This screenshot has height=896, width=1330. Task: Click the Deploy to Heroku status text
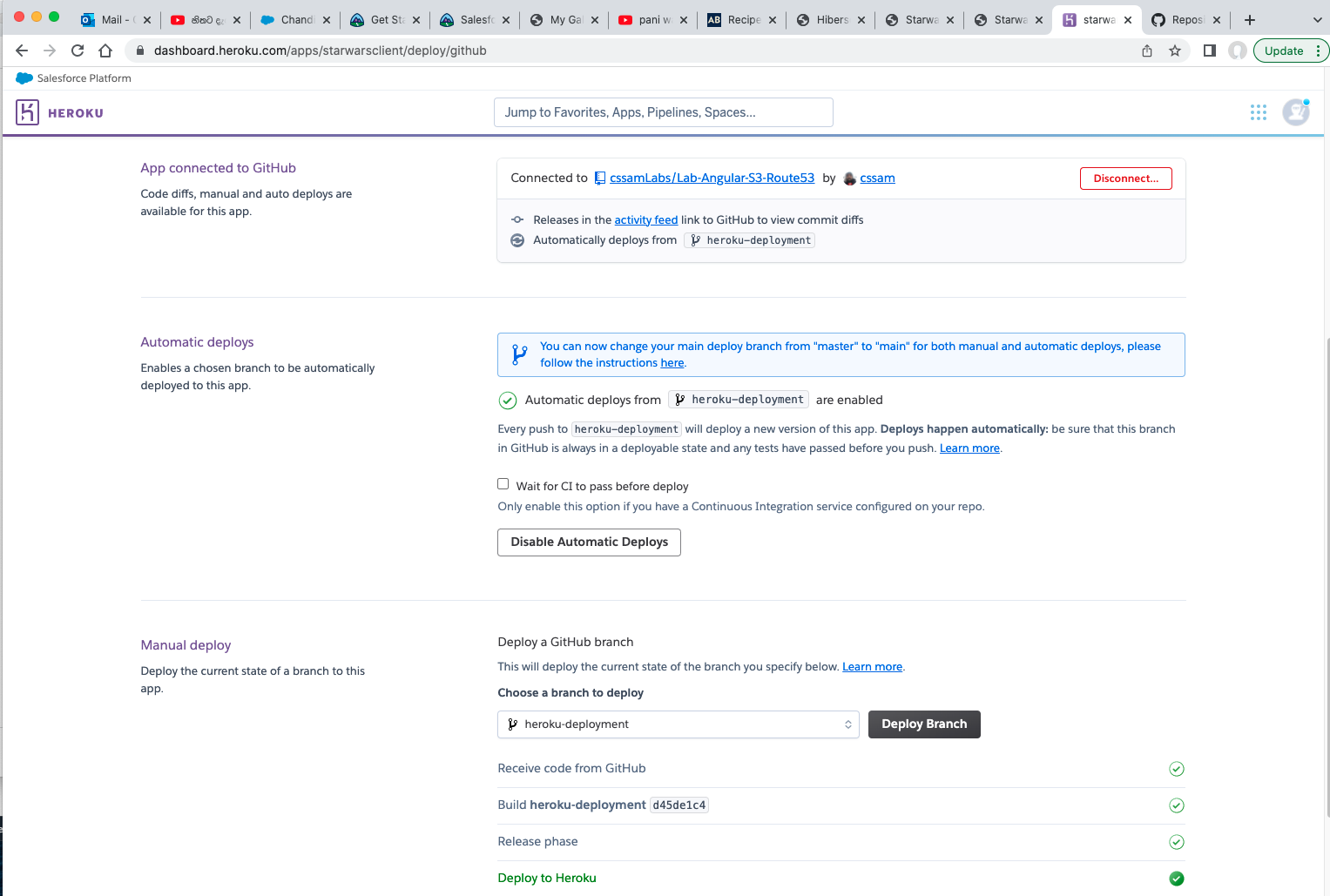tap(547, 878)
